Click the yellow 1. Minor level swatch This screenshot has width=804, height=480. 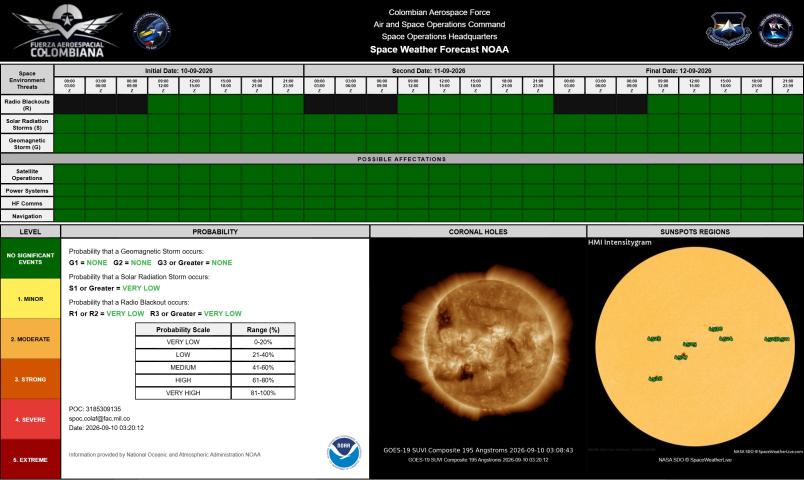[x=30, y=299]
